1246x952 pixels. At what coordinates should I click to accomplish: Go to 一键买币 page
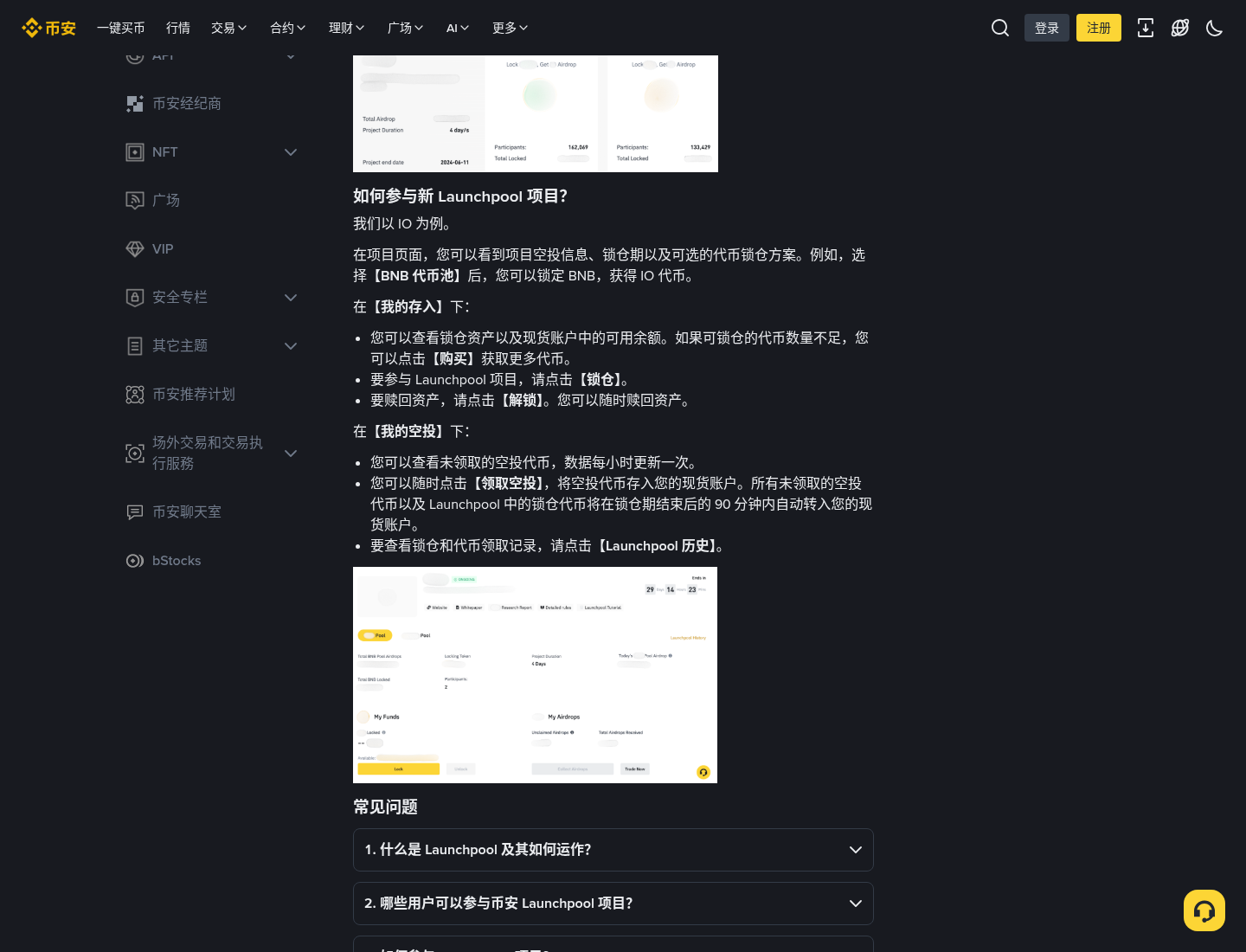[x=121, y=28]
